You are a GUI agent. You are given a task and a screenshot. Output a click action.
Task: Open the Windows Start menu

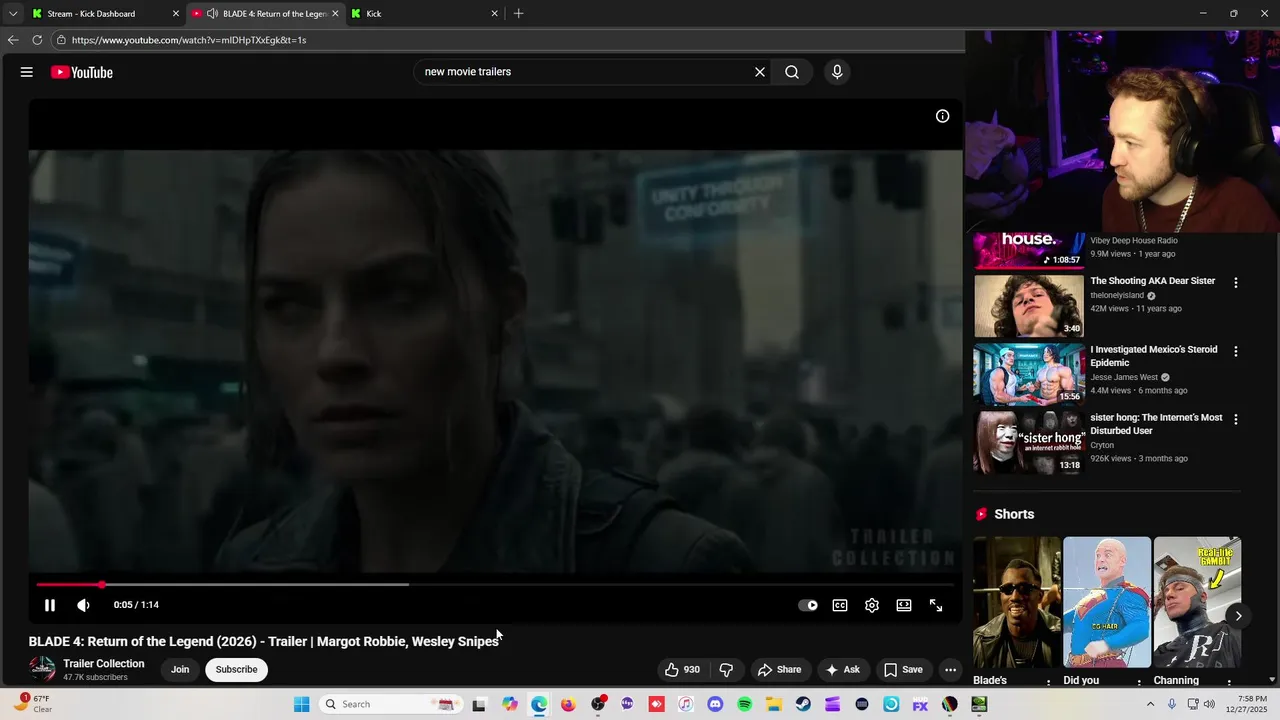click(302, 704)
